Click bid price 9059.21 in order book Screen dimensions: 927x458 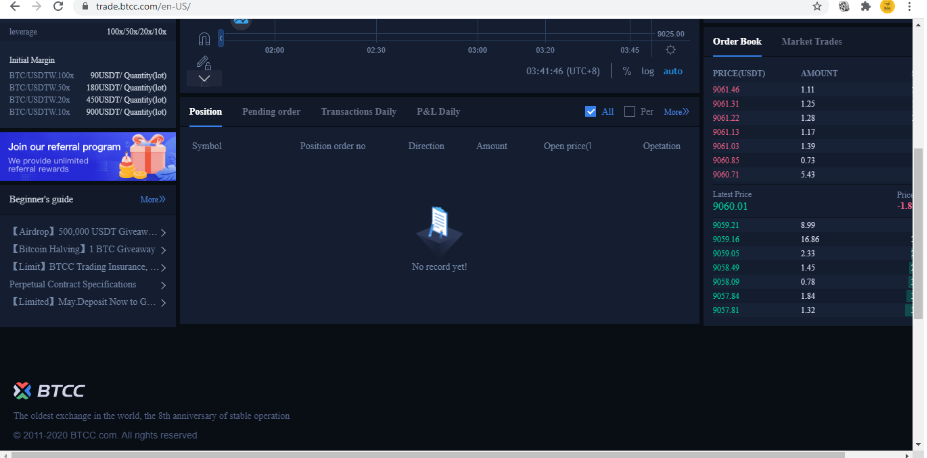point(726,225)
